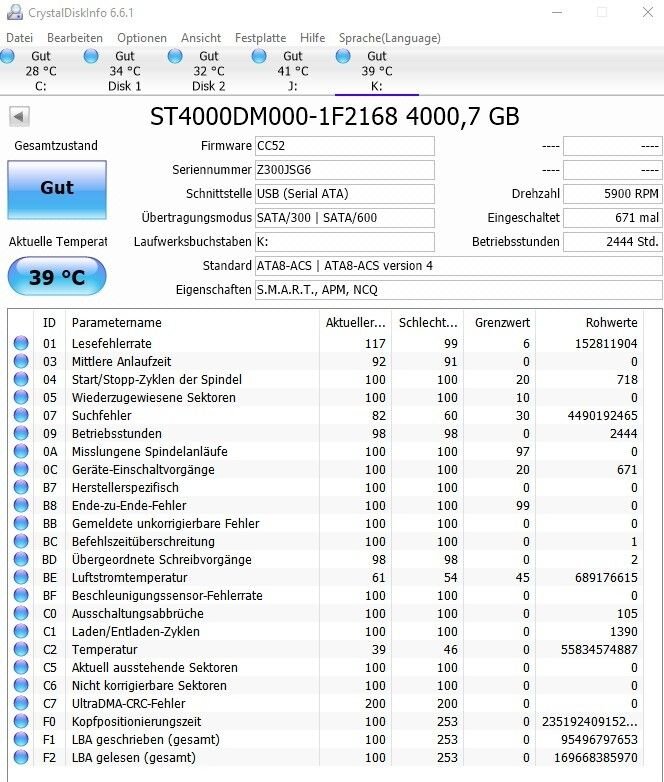664x782 pixels.
Task: Click the Standard field ATA8-ACS version 4
Action: coord(458,266)
